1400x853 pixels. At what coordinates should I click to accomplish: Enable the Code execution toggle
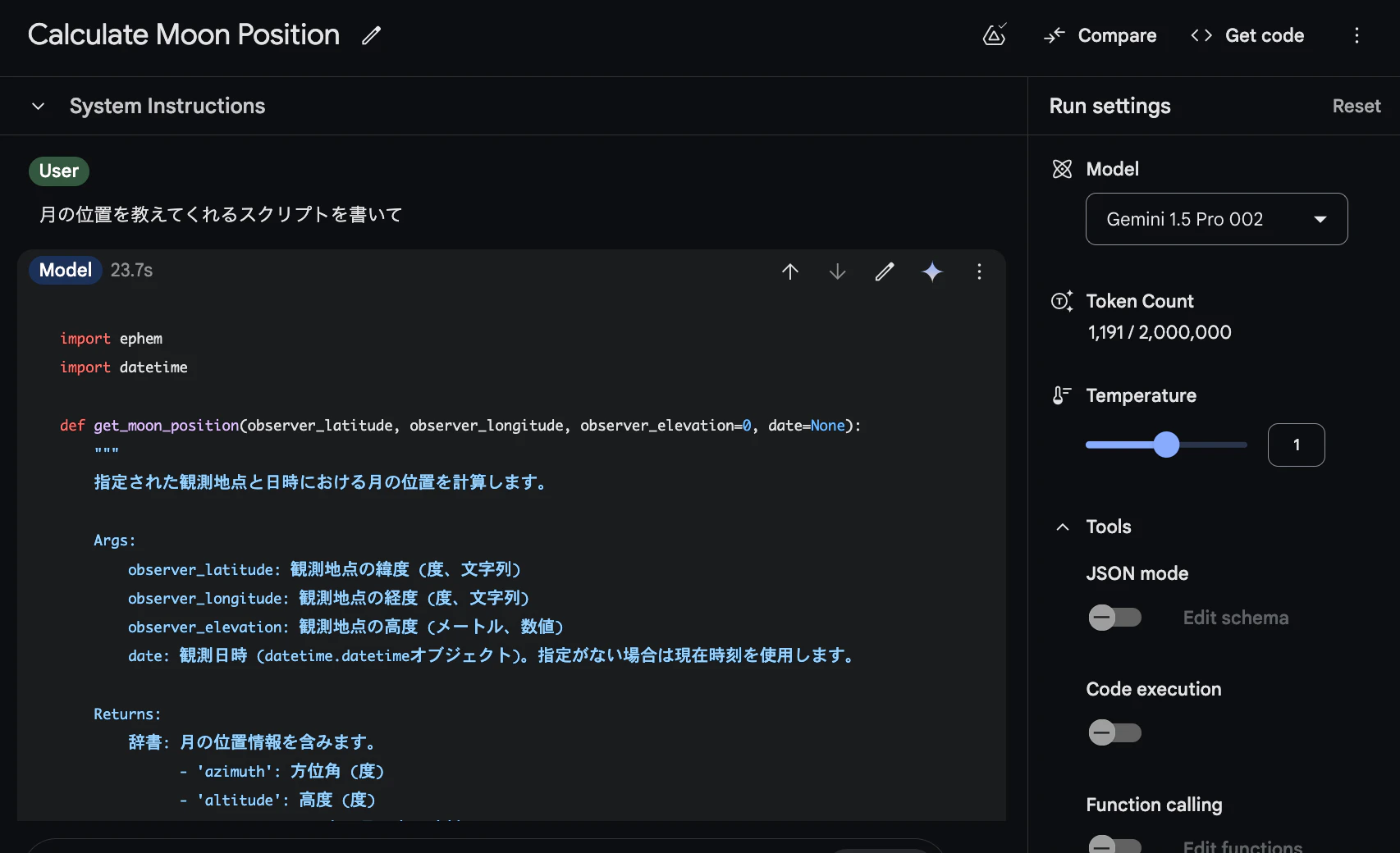tap(1114, 732)
